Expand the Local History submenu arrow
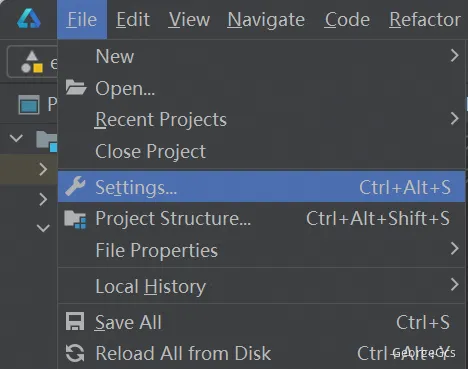The width and height of the screenshot is (468, 369). click(x=455, y=285)
